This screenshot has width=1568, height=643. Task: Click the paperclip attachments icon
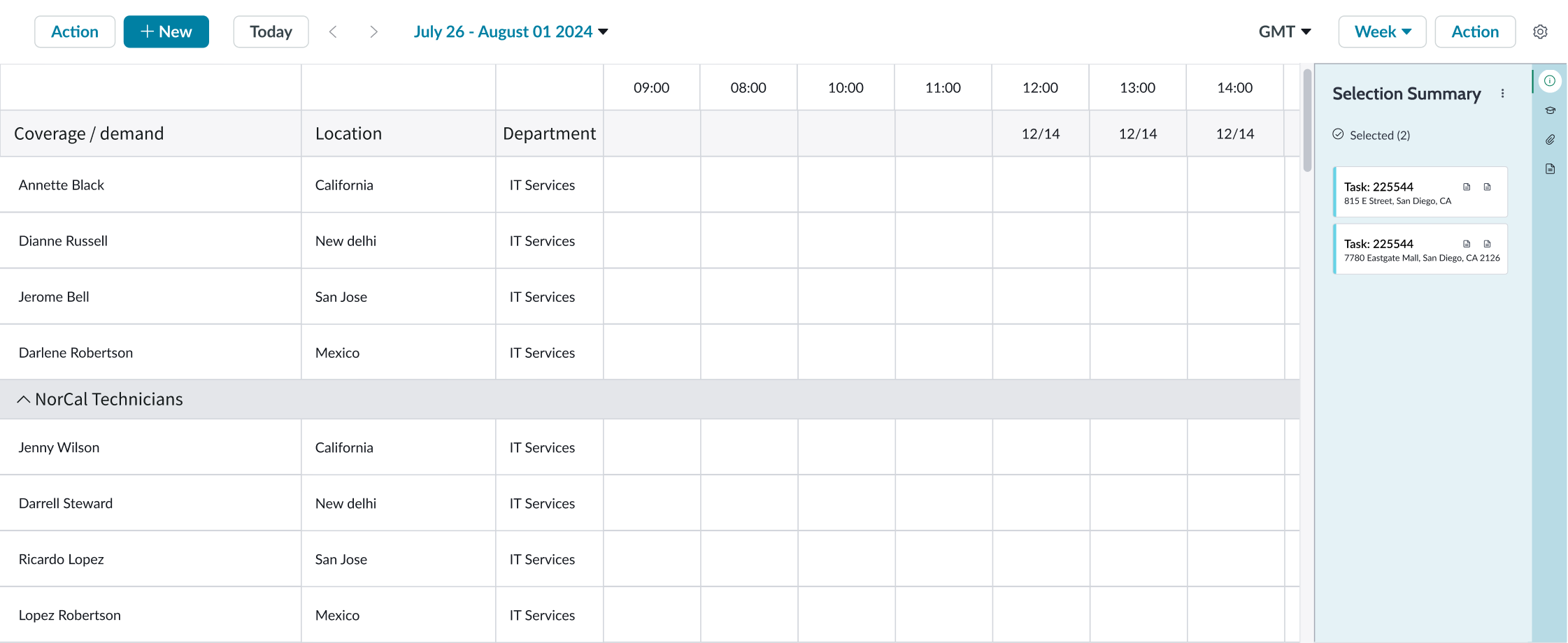(x=1551, y=139)
